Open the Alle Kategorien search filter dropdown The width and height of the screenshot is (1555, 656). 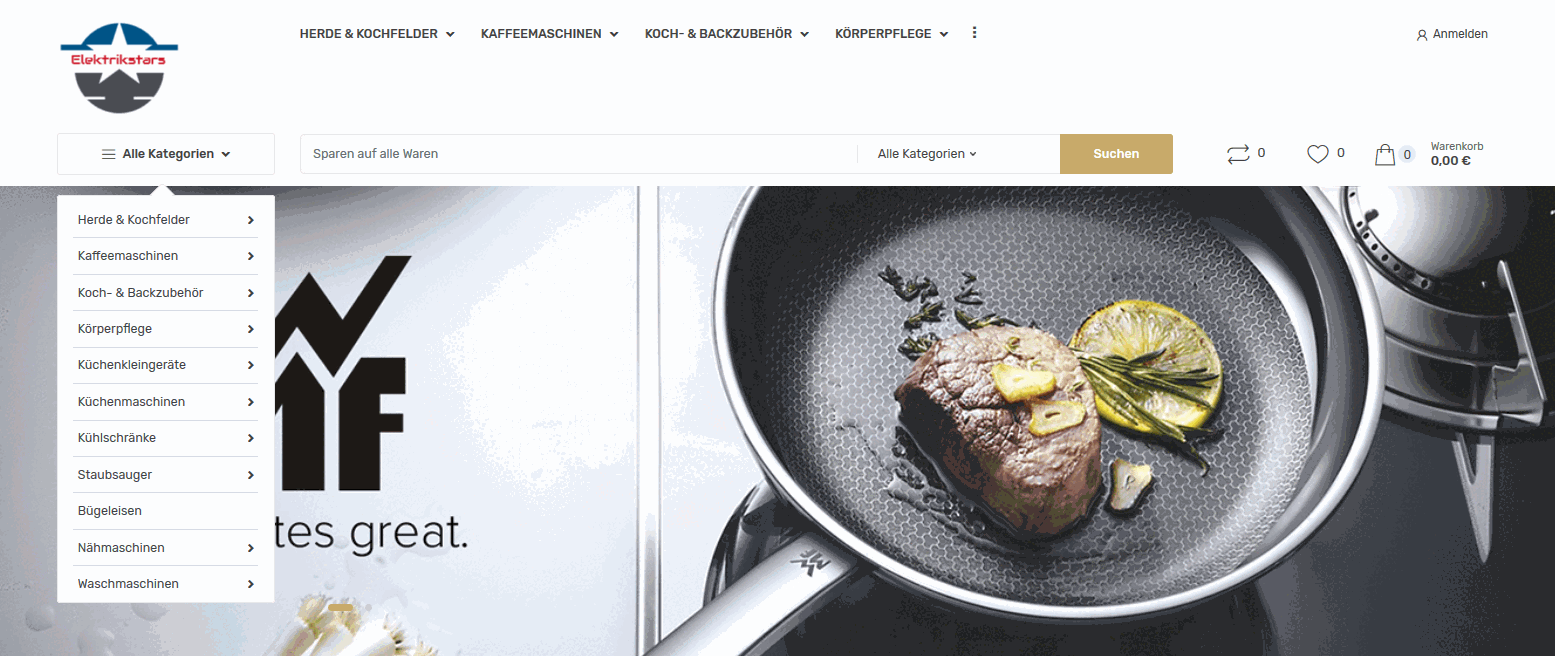pos(927,154)
